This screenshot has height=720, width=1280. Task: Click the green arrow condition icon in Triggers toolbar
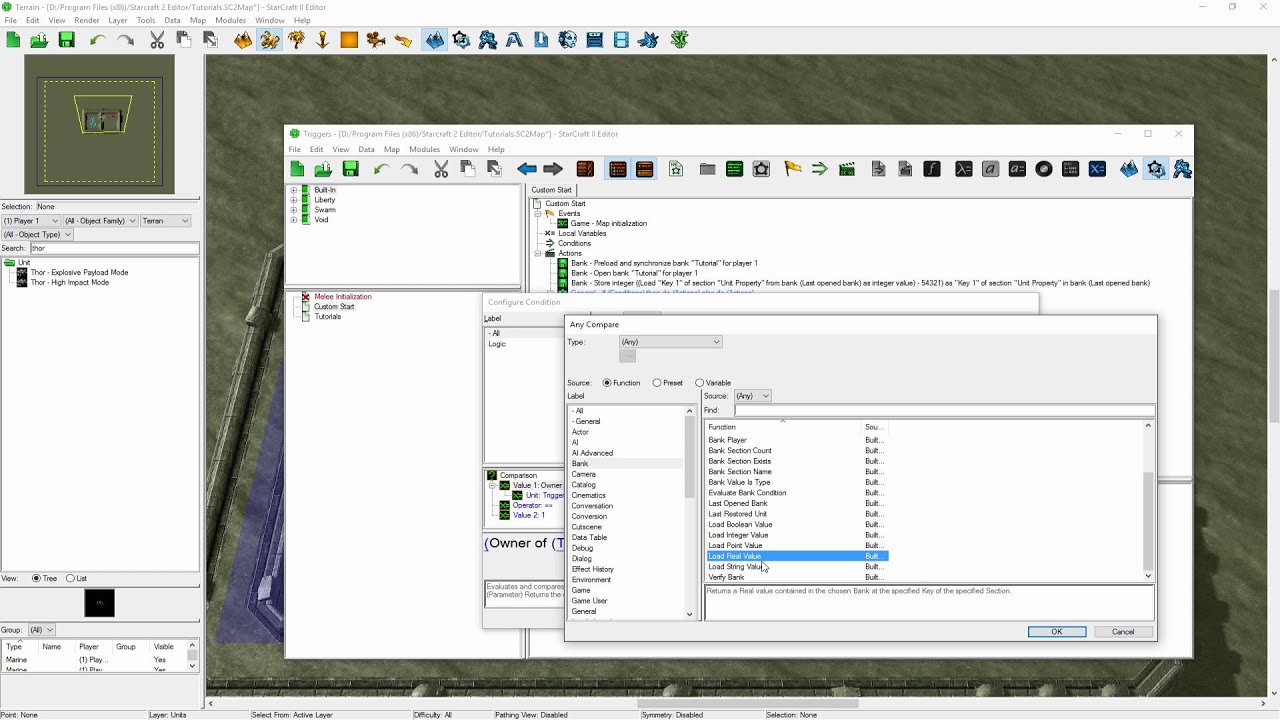pos(820,169)
